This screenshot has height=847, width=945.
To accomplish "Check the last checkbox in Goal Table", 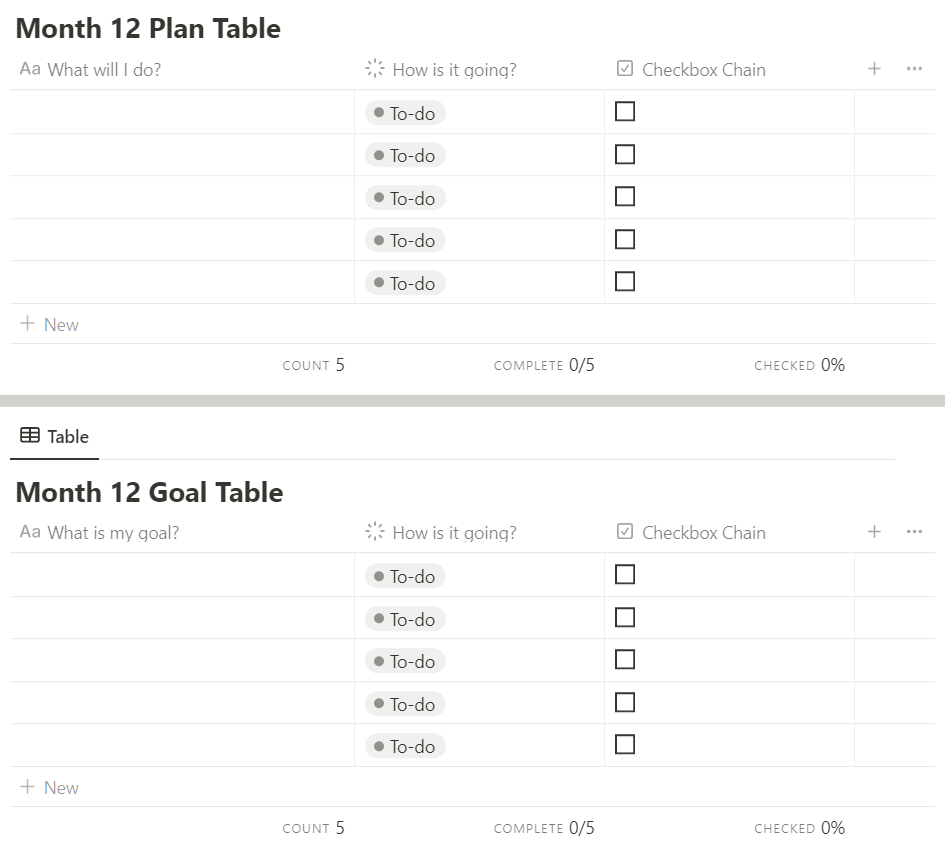I will pyautogui.click(x=625, y=745).
